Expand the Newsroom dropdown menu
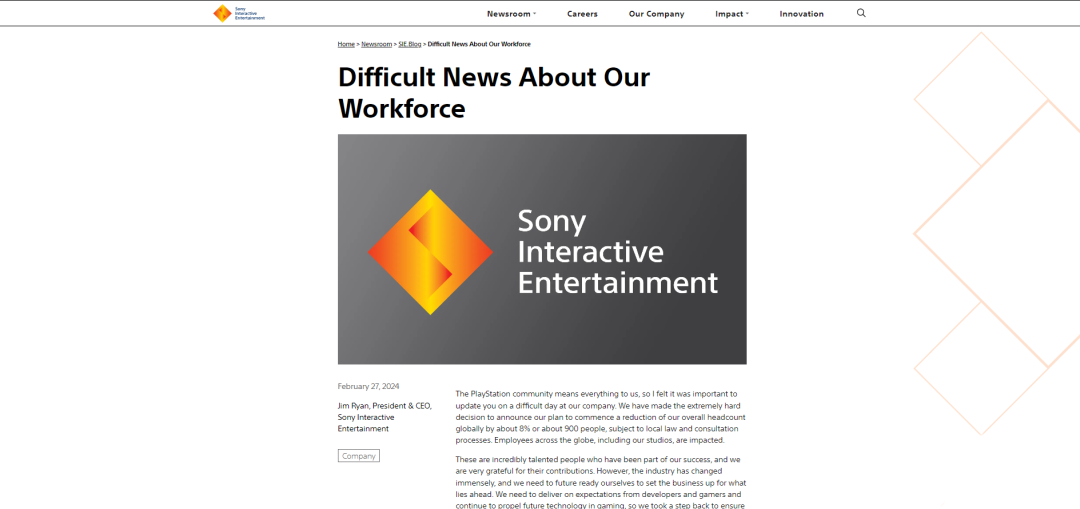Viewport: 1080px width, 509px height. click(511, 14)
